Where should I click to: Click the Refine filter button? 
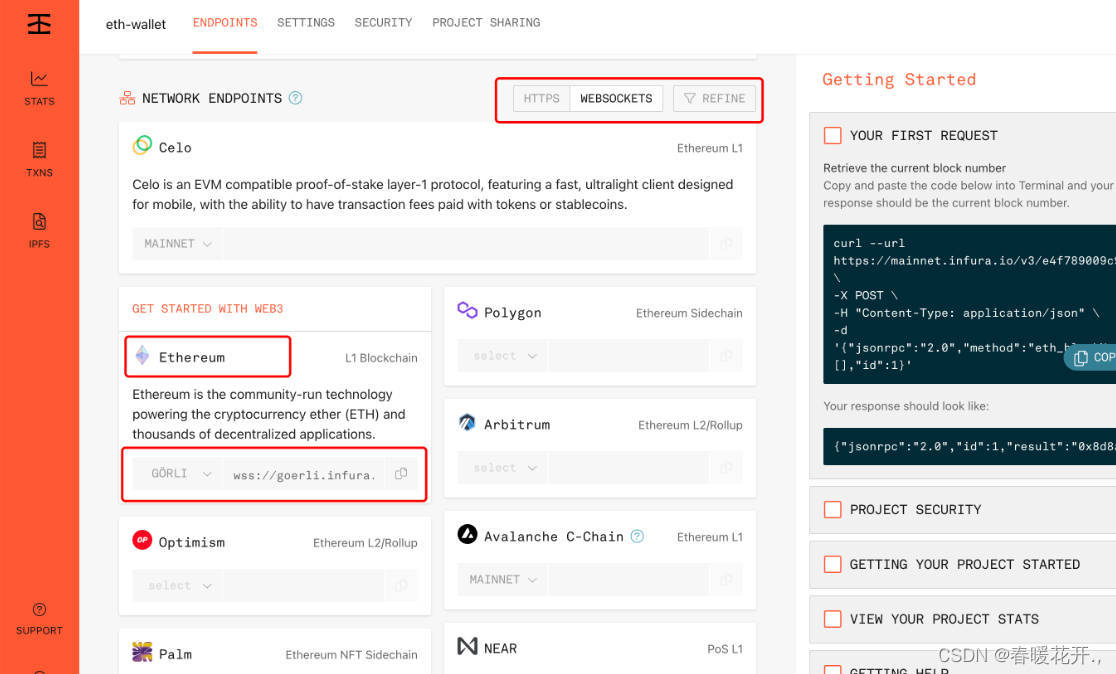point(715,98)
